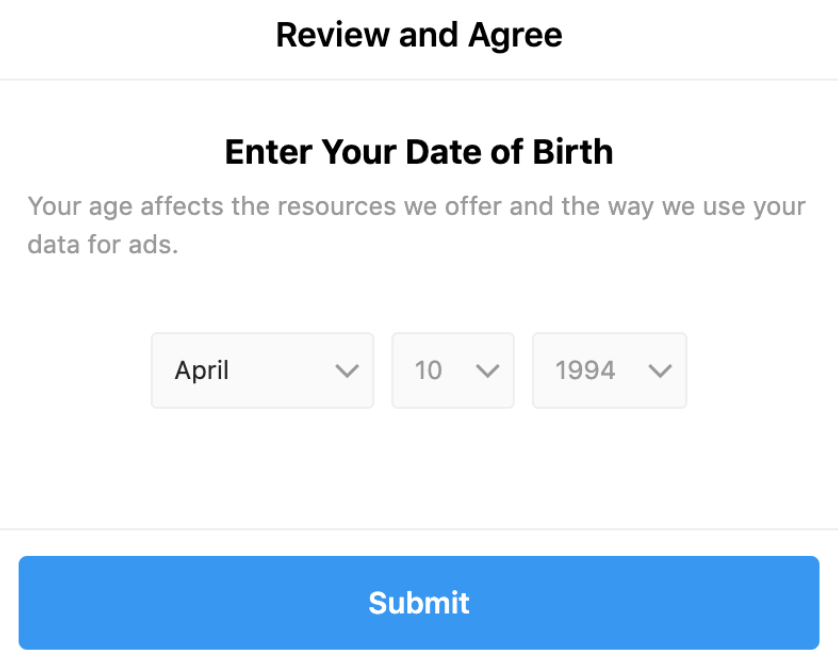The image size is (838, 660).
Task: Click the "Submit" label text
Action: tap(419, 603)
